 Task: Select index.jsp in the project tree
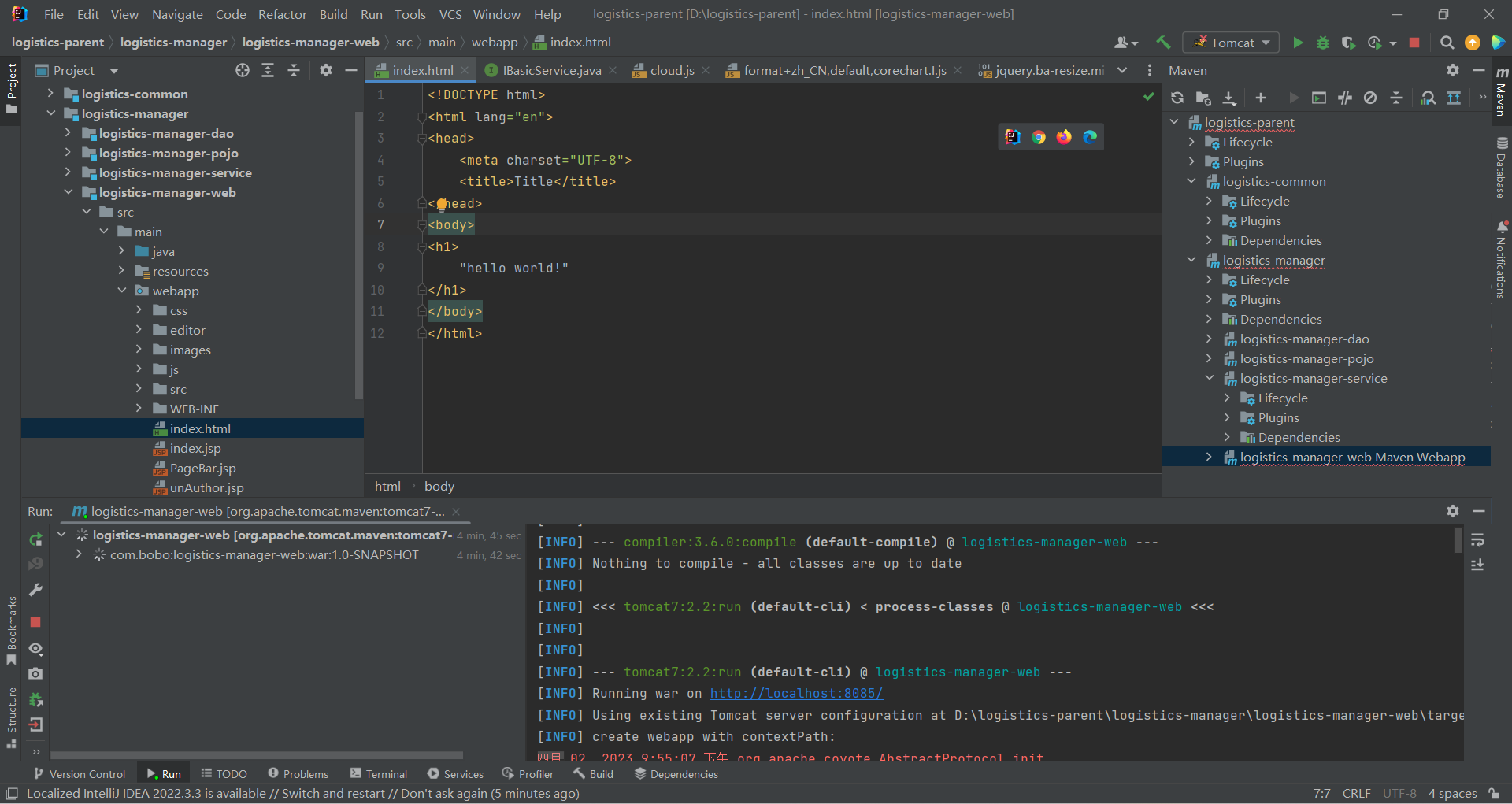click(195, 449)
